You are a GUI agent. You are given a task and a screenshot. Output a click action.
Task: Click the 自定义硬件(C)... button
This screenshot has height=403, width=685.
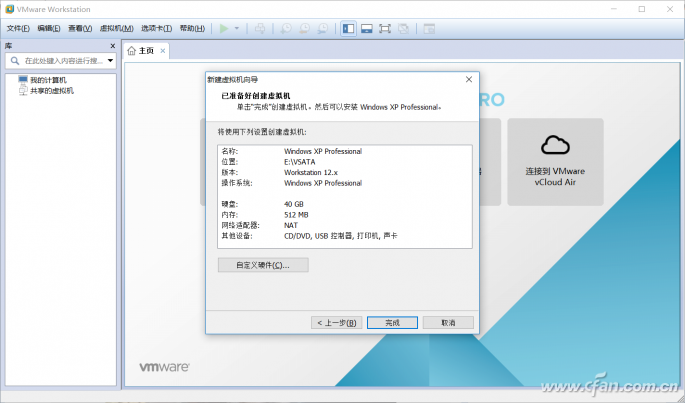[263, 265]
